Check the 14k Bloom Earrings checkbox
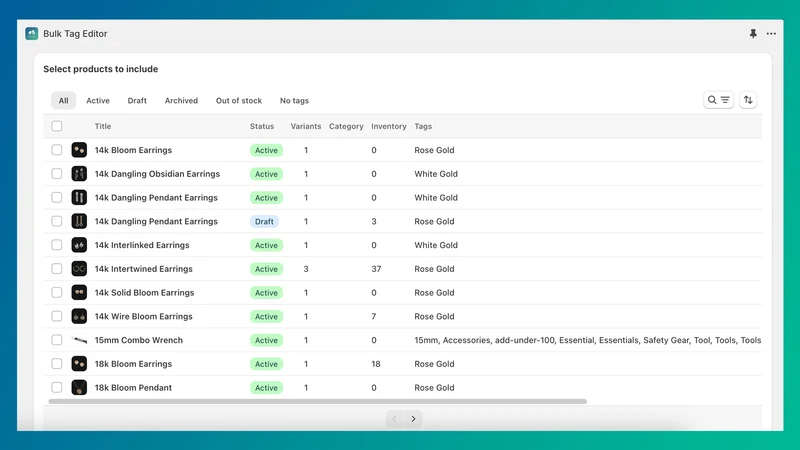 pos(57,150)
